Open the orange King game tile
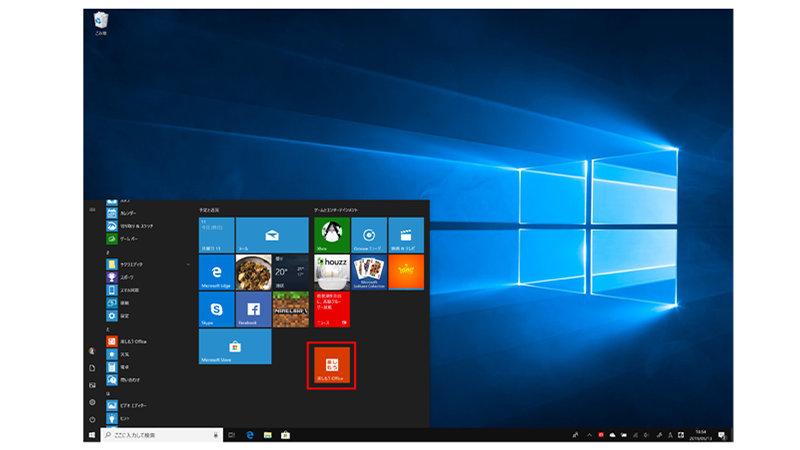800x450 pixels. 406,272
